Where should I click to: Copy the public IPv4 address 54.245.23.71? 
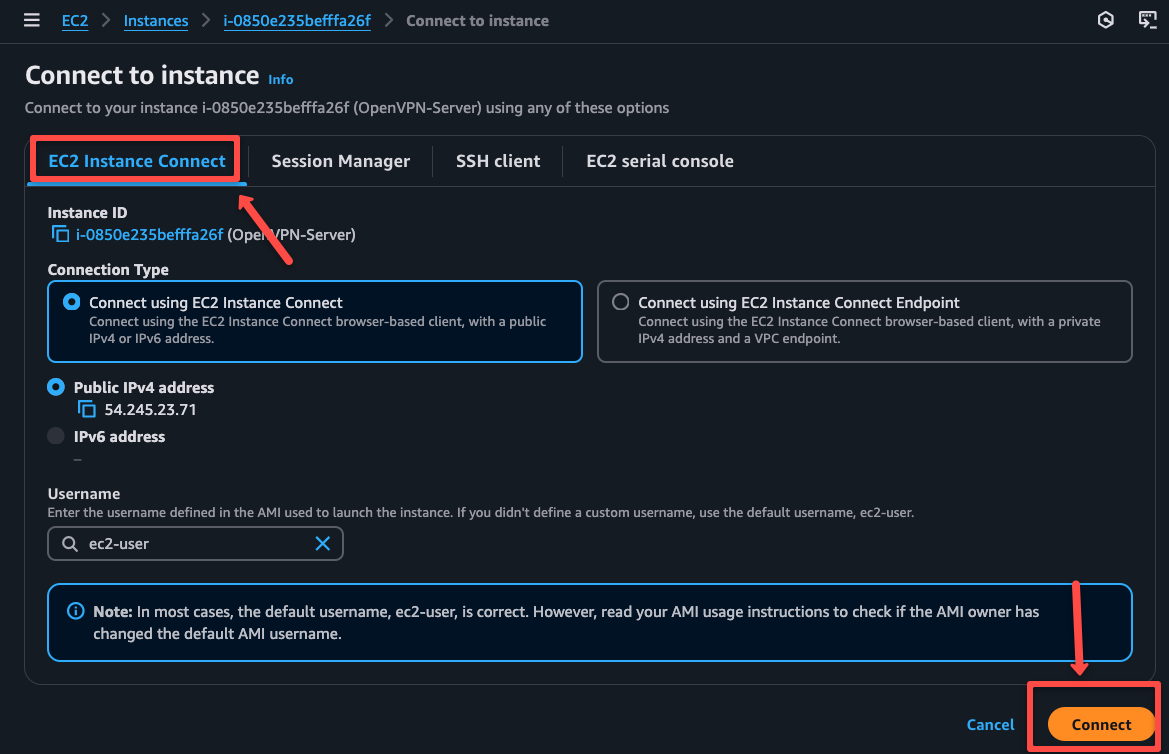point(86,408)
